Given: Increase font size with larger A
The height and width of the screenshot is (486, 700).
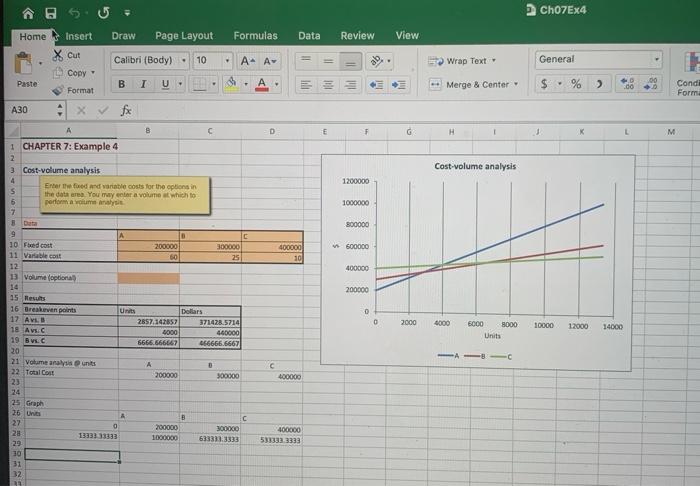Looking at the screenshot, I should click(248, 61).
